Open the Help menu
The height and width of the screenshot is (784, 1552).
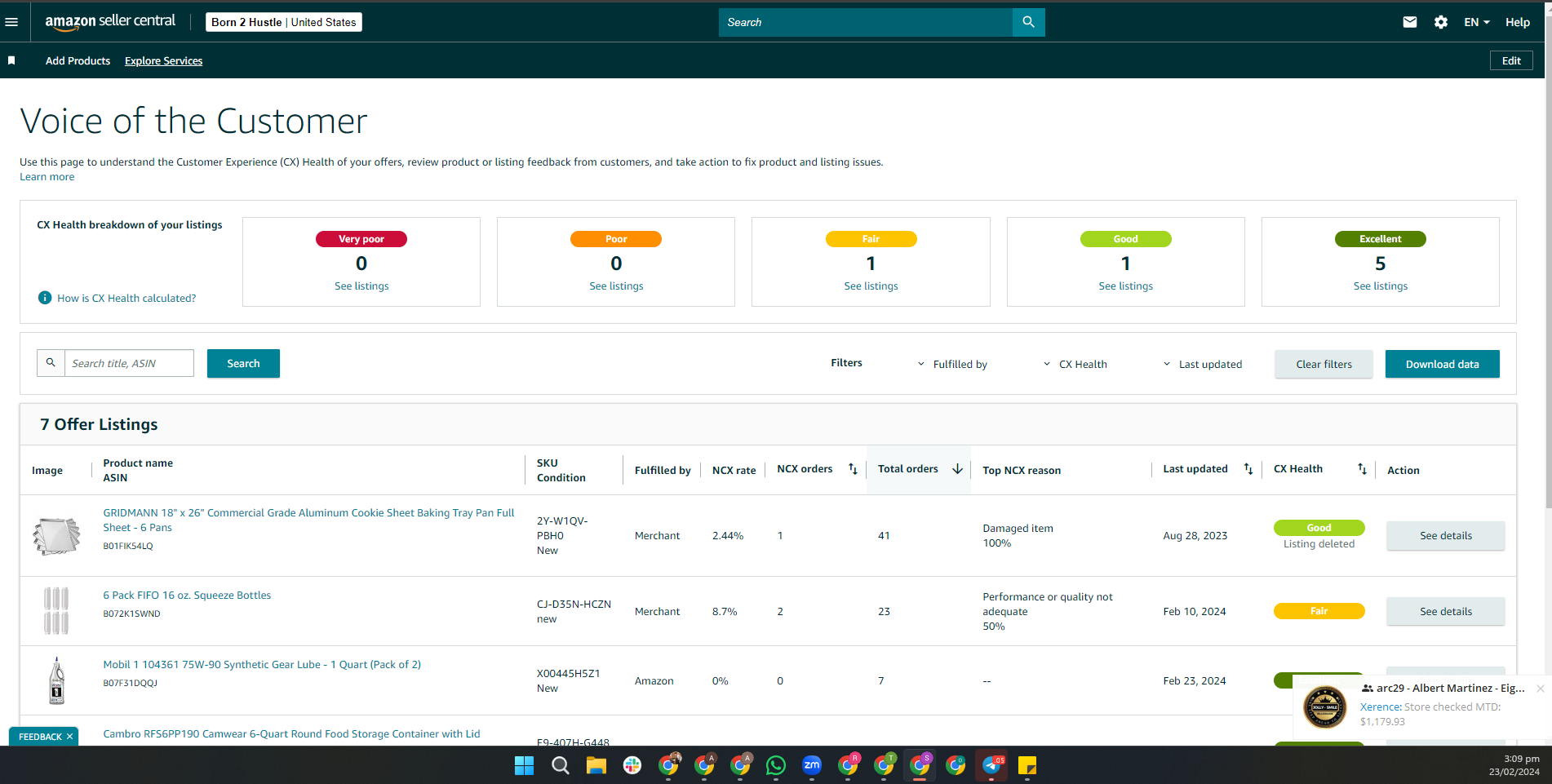[x=1517, y=22]
